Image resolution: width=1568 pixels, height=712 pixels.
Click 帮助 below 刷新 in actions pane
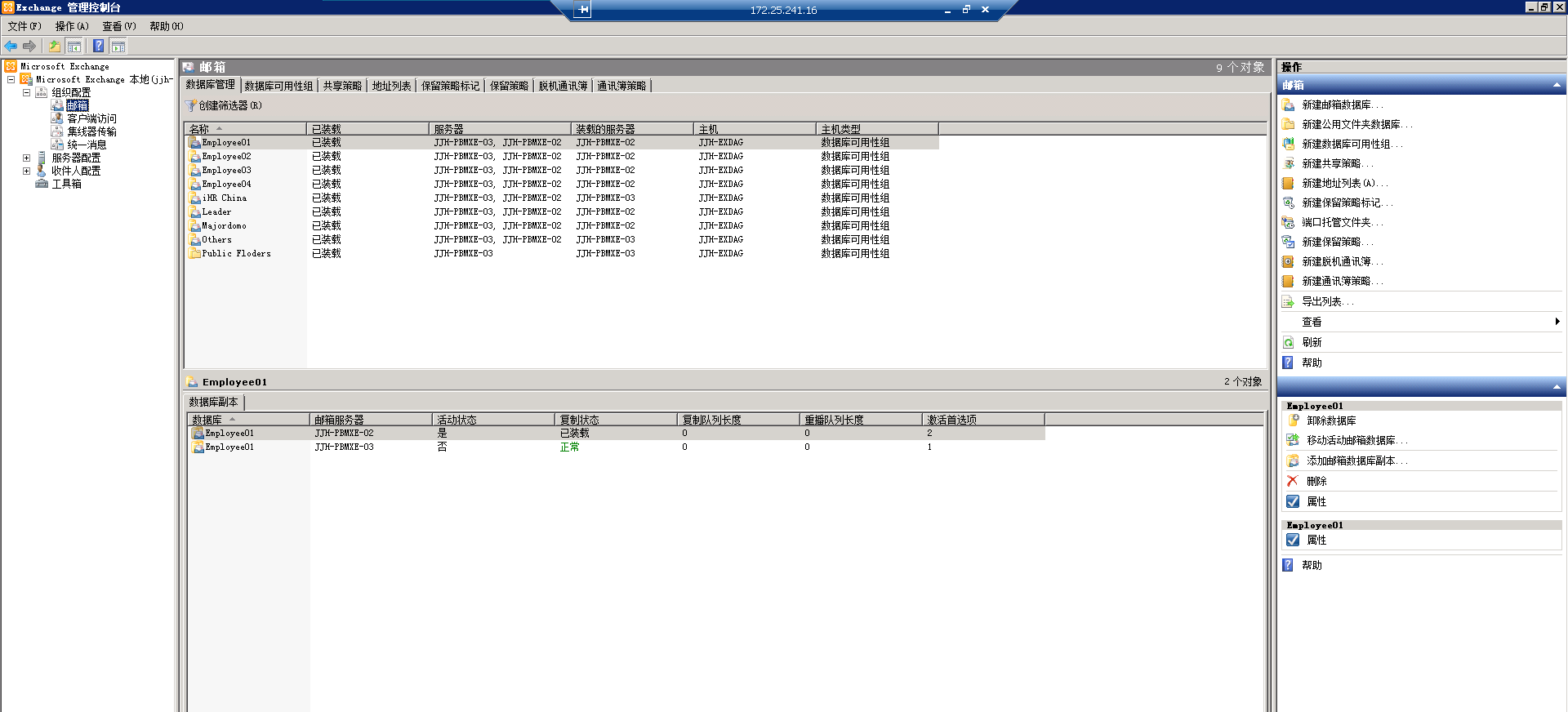coord(1312,363)
